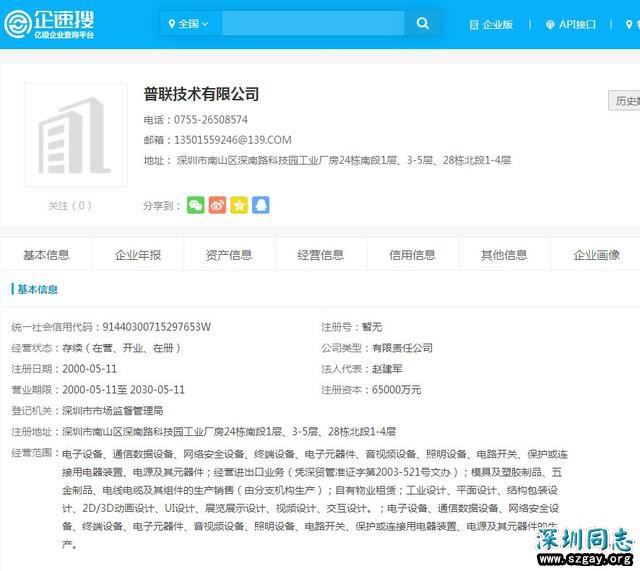Click the 历史 button at right
This screenshot has height=571, width=640.
click(x=624, y=100)
